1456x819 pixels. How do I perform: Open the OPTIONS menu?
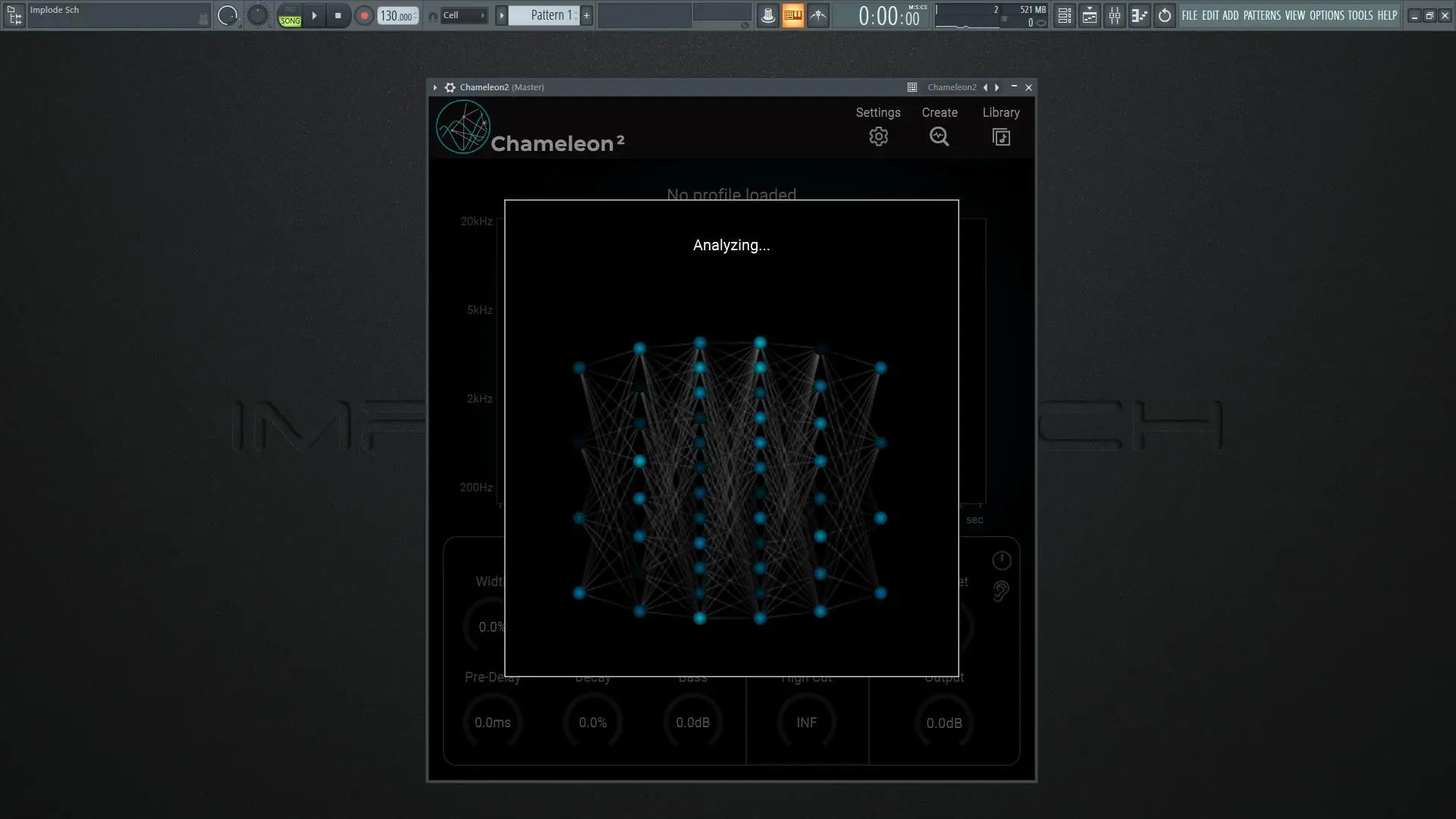pyautogui.click(x=1326, y=15)
